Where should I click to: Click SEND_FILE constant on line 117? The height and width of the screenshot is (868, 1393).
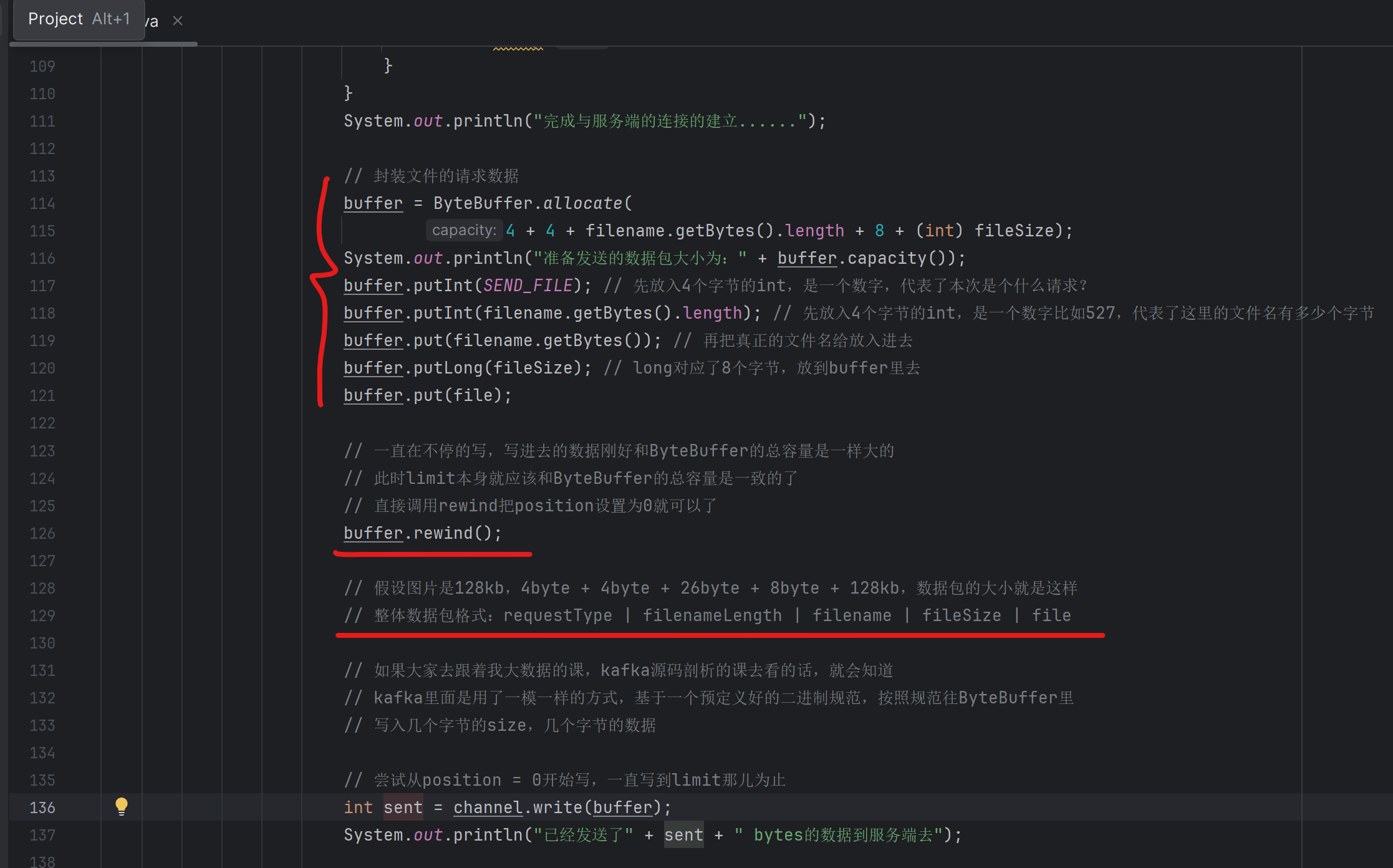528,286
